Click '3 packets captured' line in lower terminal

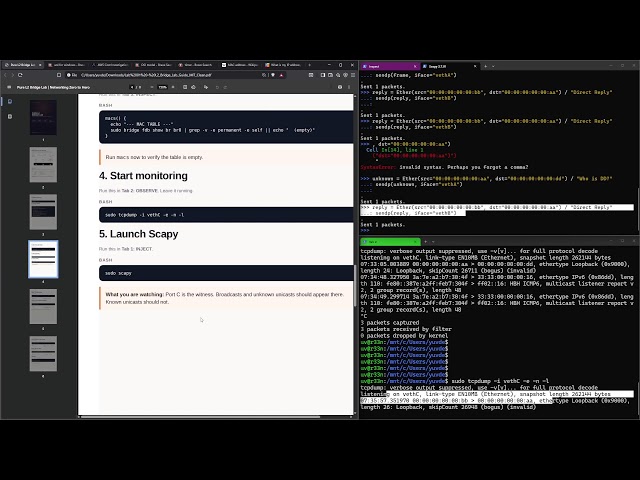(x=389, y=322)
